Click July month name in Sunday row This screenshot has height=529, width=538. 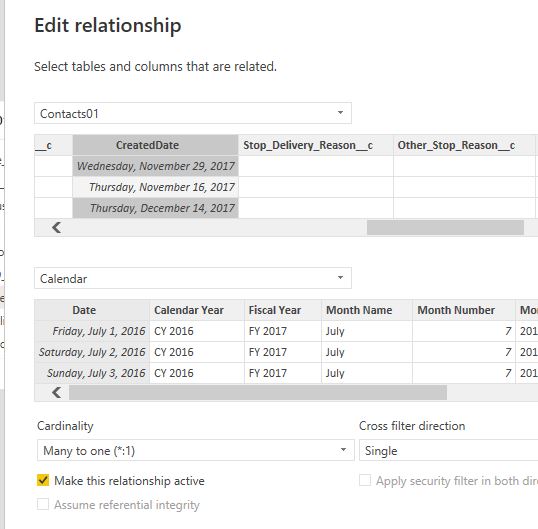click(367, 373)
